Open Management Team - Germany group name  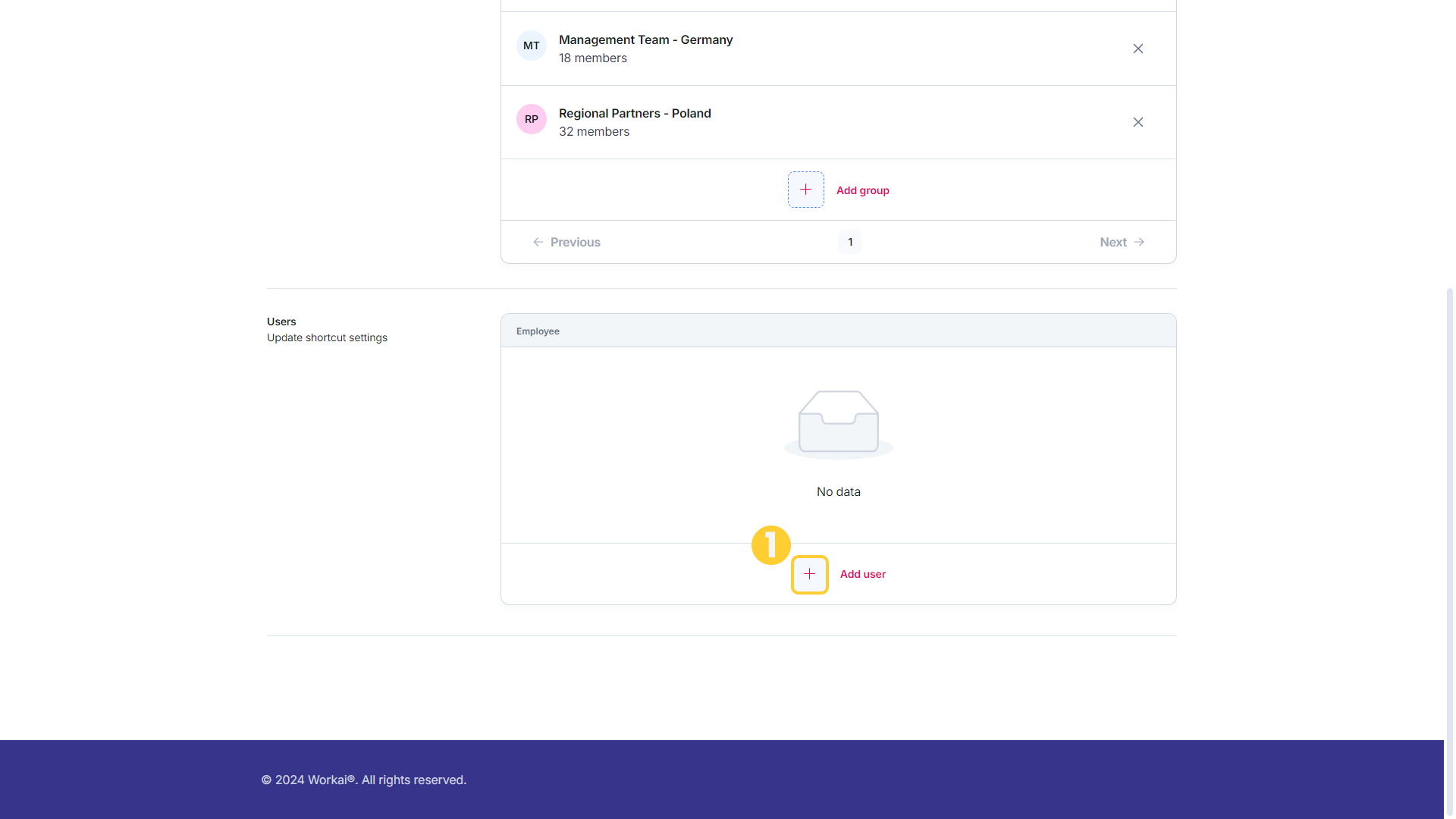point(645,39)
